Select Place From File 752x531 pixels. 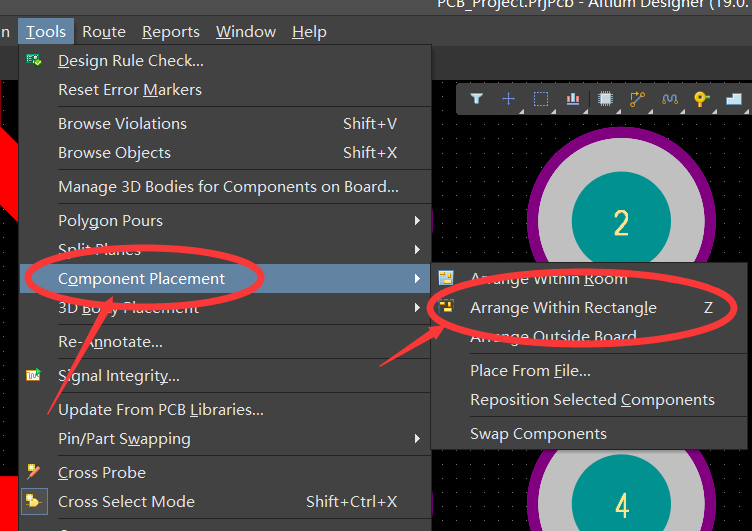click(589, 371)
